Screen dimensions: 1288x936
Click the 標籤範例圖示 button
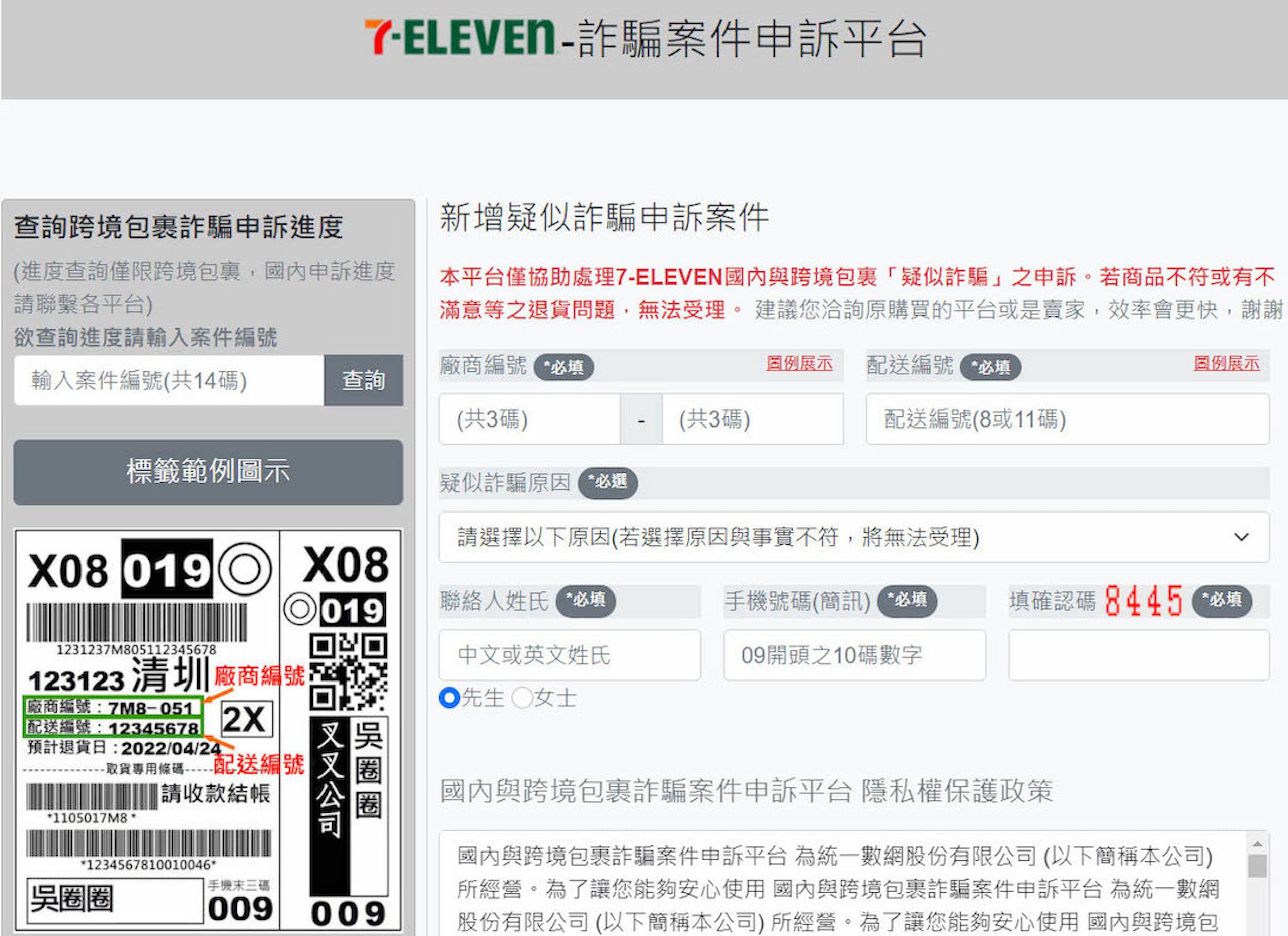[x=208, y=472]
